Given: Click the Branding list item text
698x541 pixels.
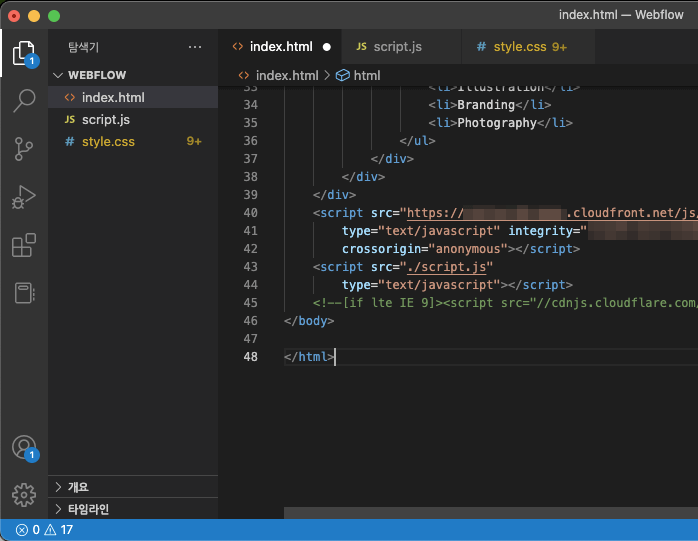Looking at the screenshot, I should [486, 105].
